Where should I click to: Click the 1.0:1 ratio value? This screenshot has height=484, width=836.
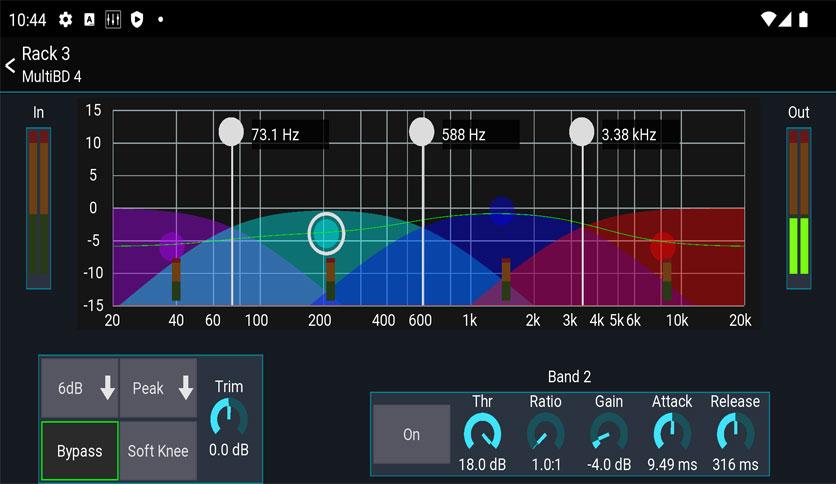tap(546, 464)
